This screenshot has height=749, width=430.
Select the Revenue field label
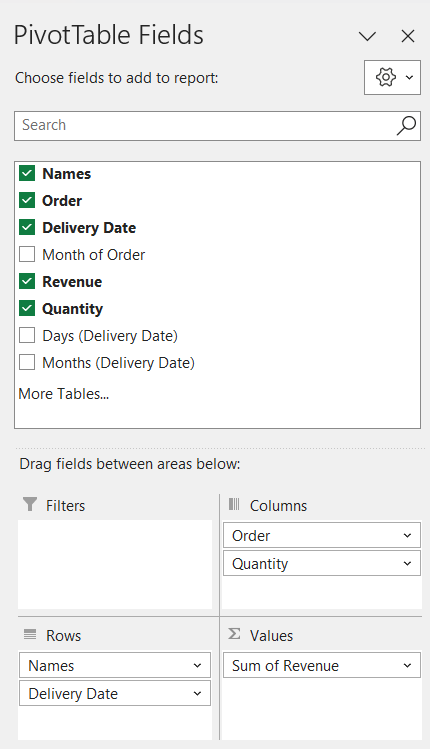point(72,282)
